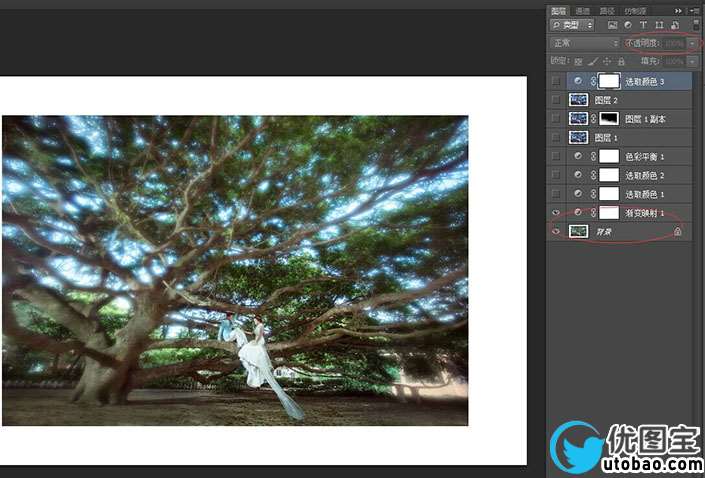Open the 类型 filter kind dropdown
This screenshot has width=705, height=478.
[x=572, y=25]
